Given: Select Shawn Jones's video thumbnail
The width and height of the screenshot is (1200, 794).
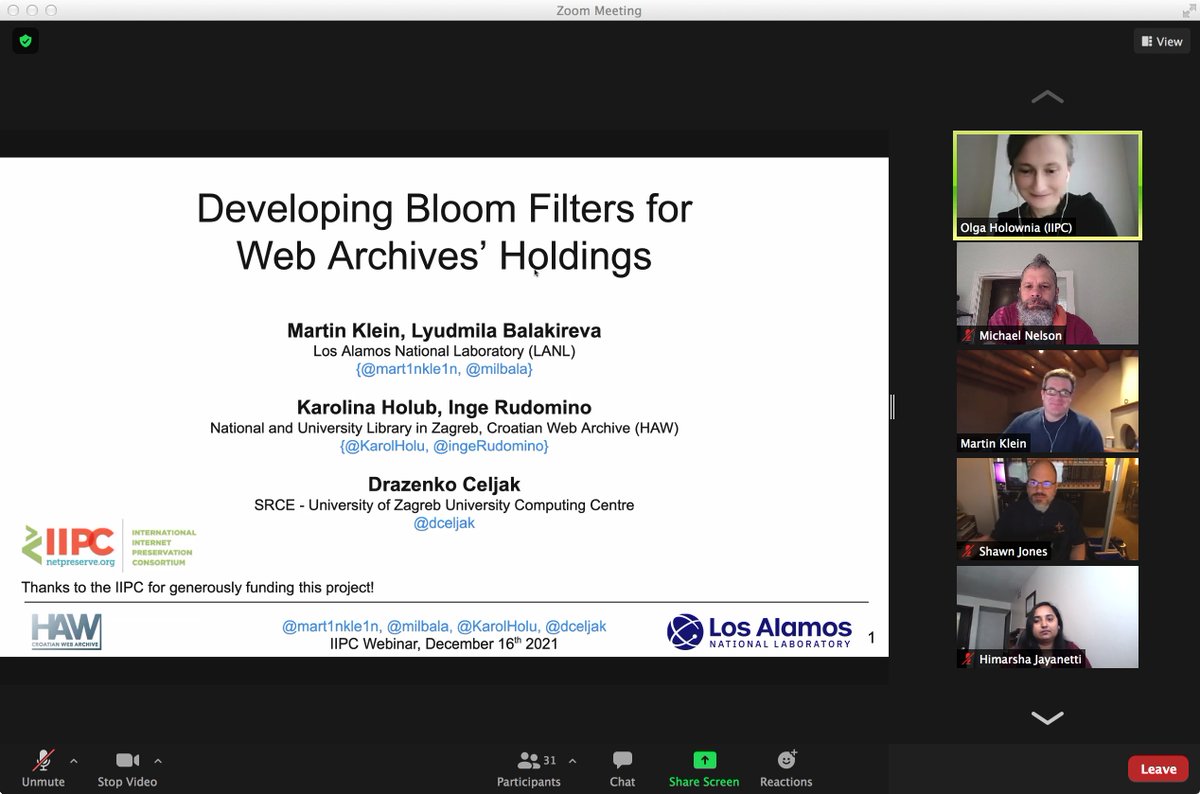Looking at the screenshot, I should point(1047,509).
